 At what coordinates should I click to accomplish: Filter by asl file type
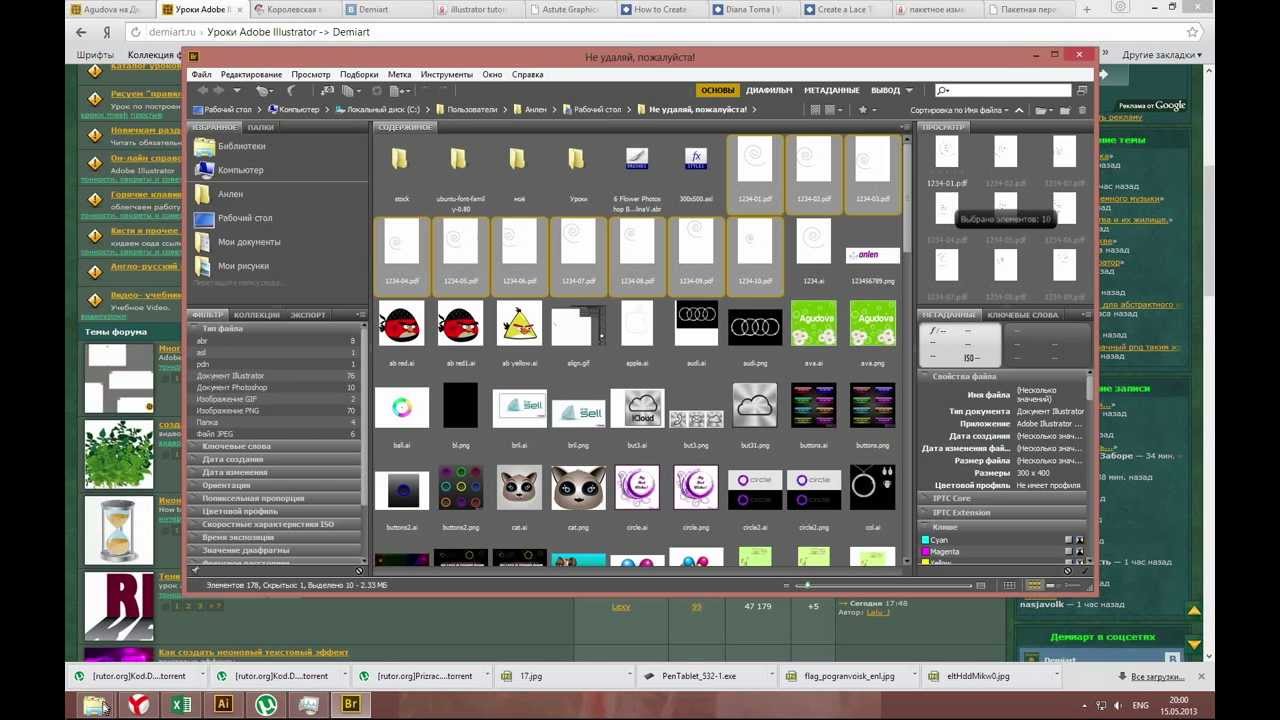tap(275, 353)
